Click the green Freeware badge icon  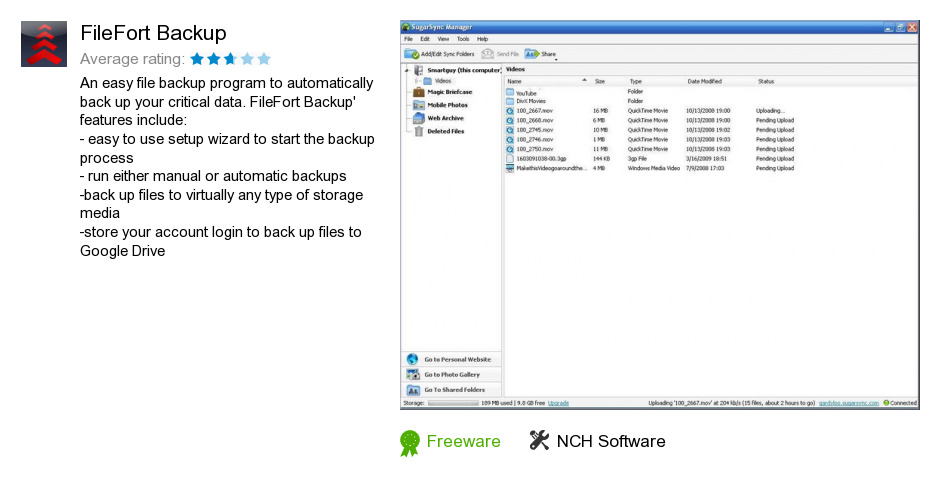[x=410, y=443]
